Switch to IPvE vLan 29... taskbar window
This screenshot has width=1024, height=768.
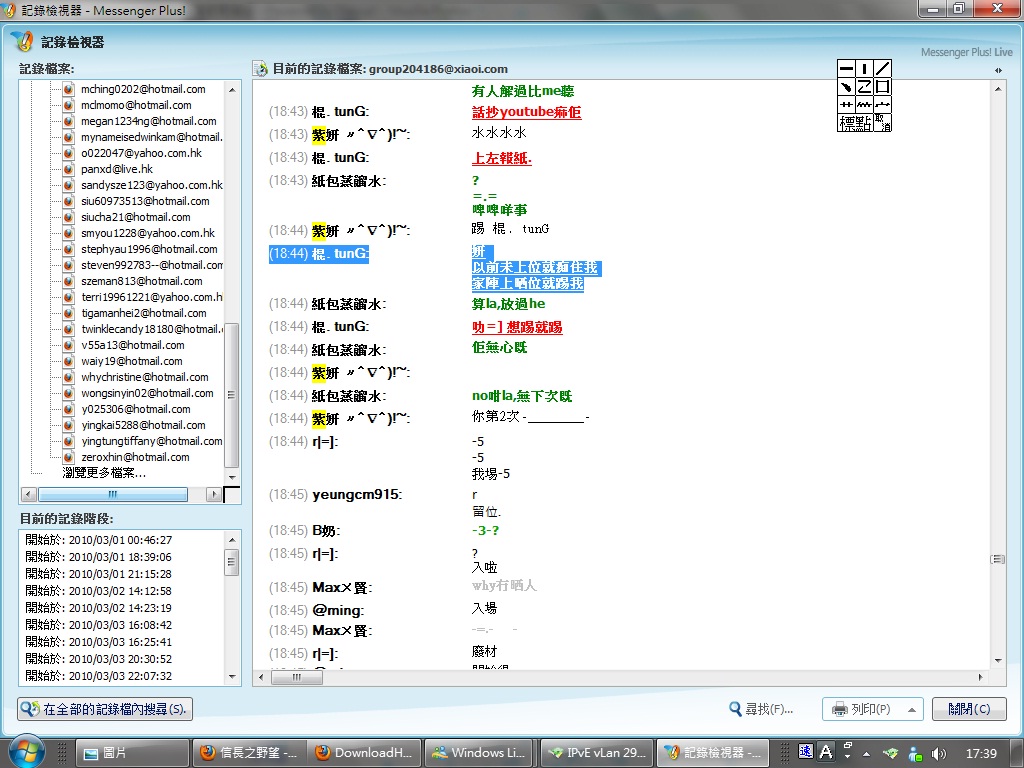pyautogui.click(x=596, y=753)
